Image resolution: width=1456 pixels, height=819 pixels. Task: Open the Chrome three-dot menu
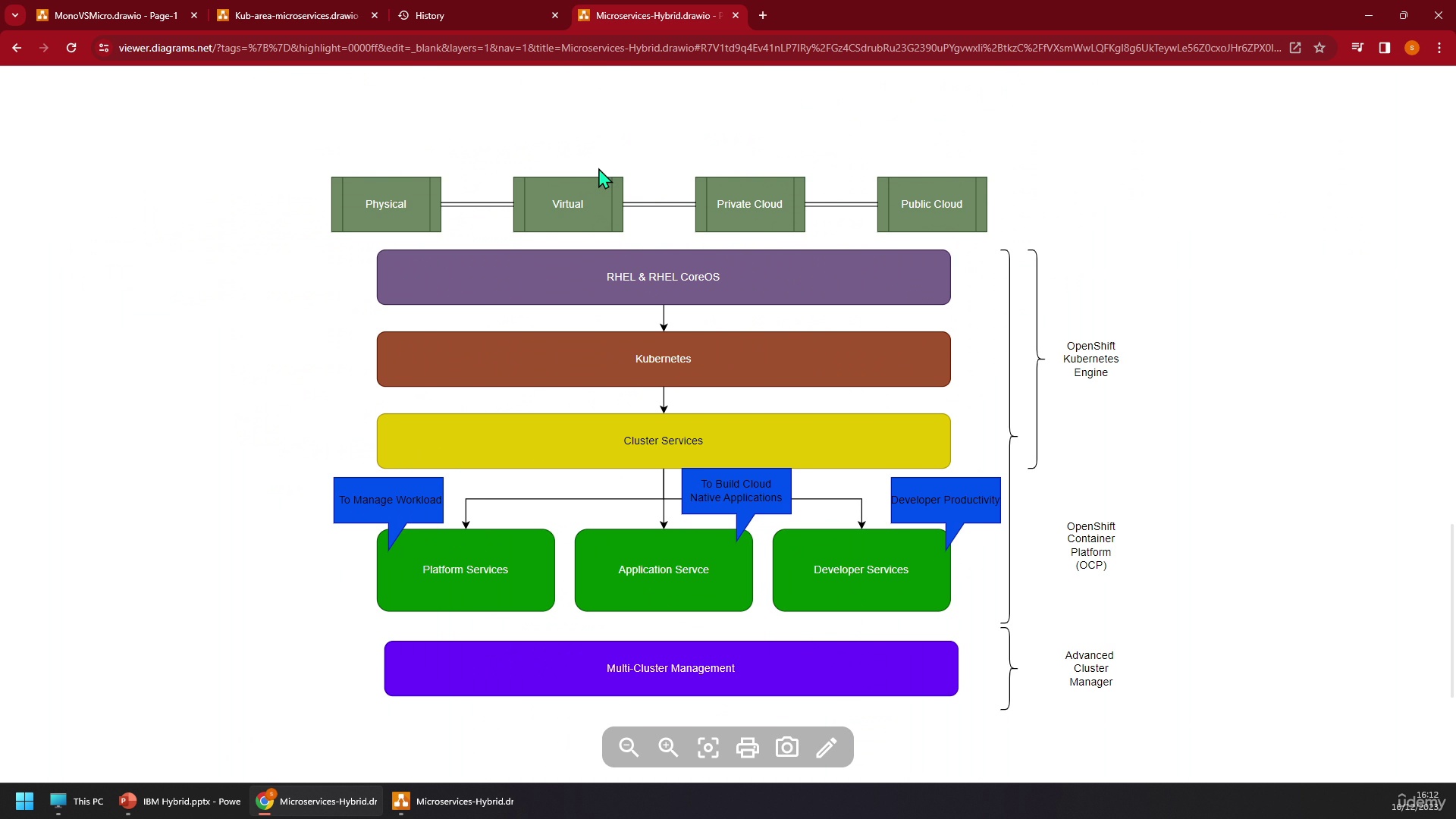pyautogui.click(x=1439, y=48)
